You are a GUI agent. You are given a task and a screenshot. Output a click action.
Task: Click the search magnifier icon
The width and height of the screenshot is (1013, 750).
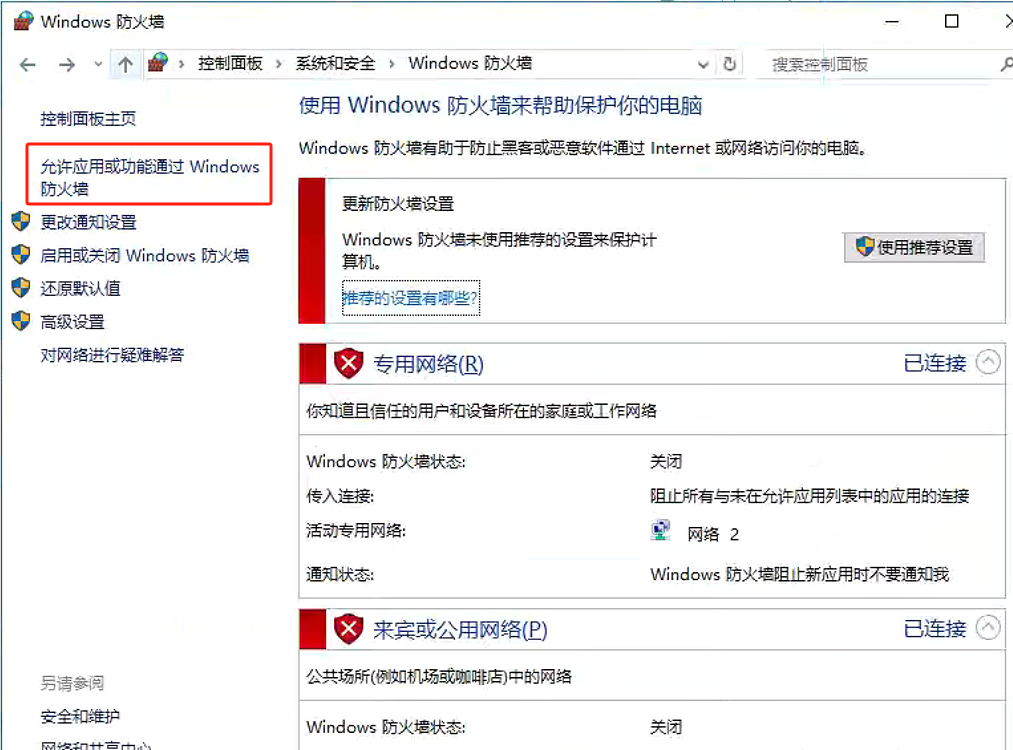1006,64
